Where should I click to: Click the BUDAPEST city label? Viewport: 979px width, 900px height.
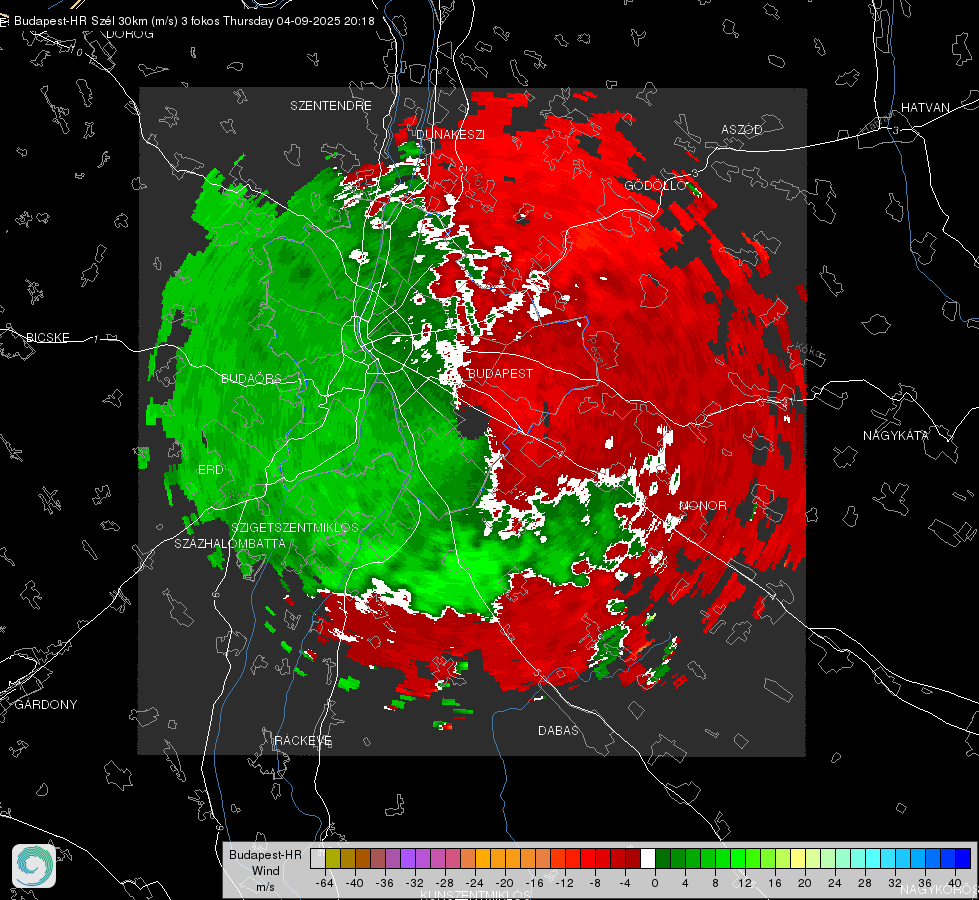(500, 373)
